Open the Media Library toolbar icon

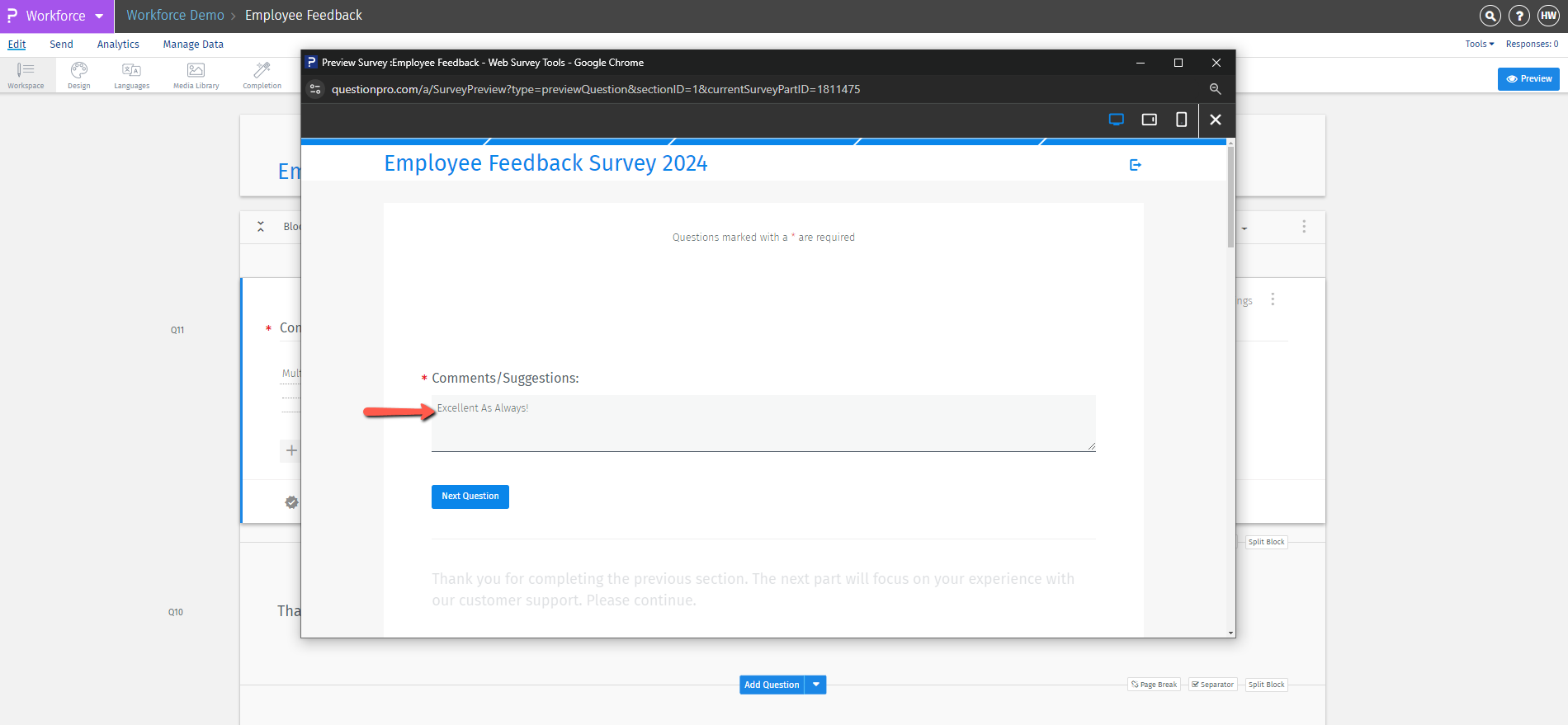[196, 75]
